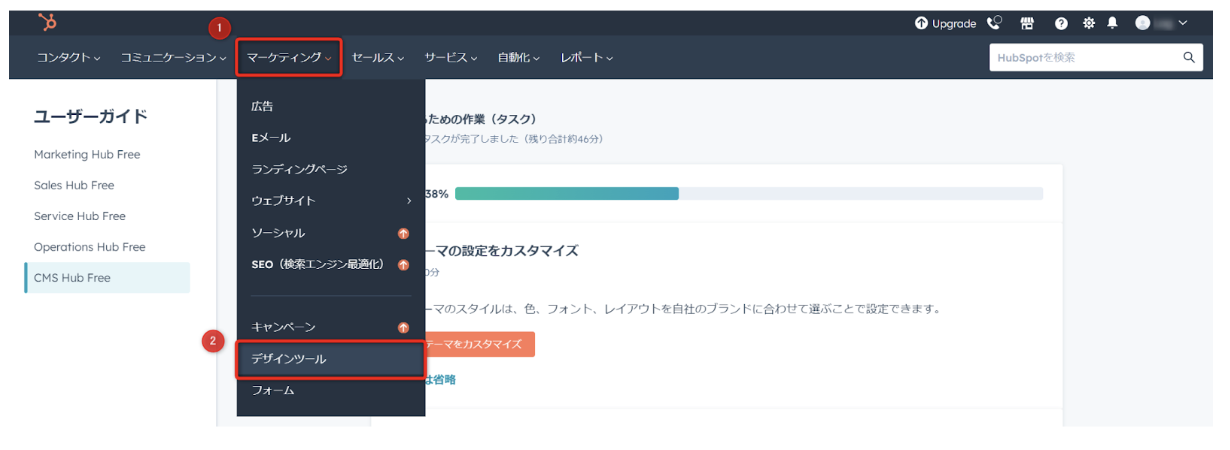Viewport: 1230px width, 450px height.
Task: Open Operations Hub Free guide
Action: click(x=90, y=247)
